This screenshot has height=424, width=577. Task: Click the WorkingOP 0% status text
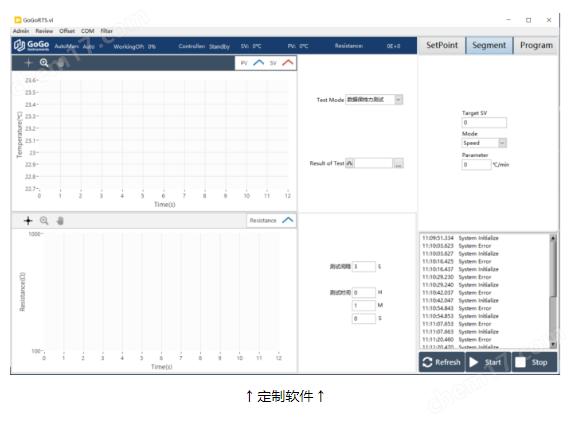click(x=134, y=46)
